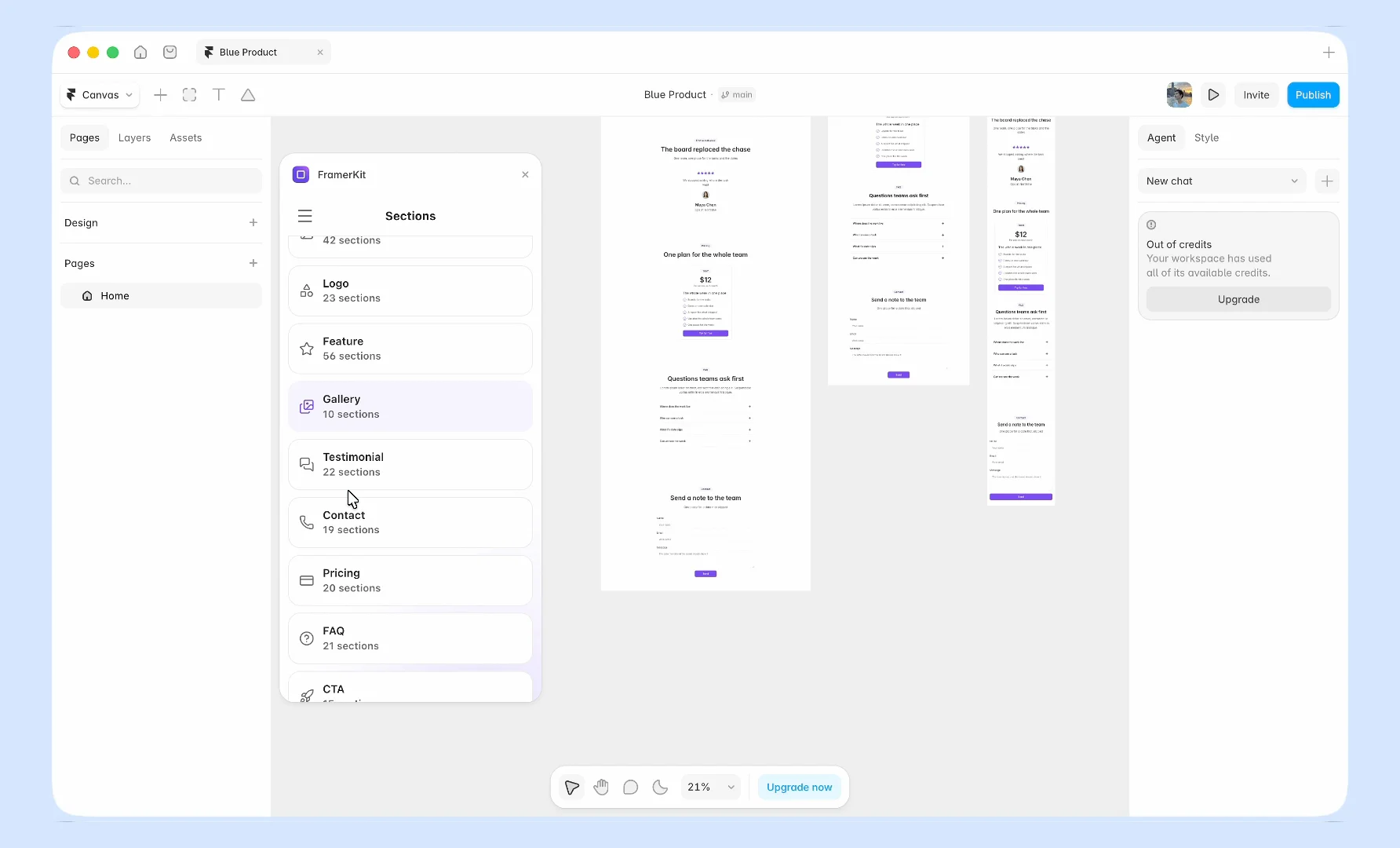Select the pointer cursor tool
This screenshot has width=1400, height=848.
[572, 787]
